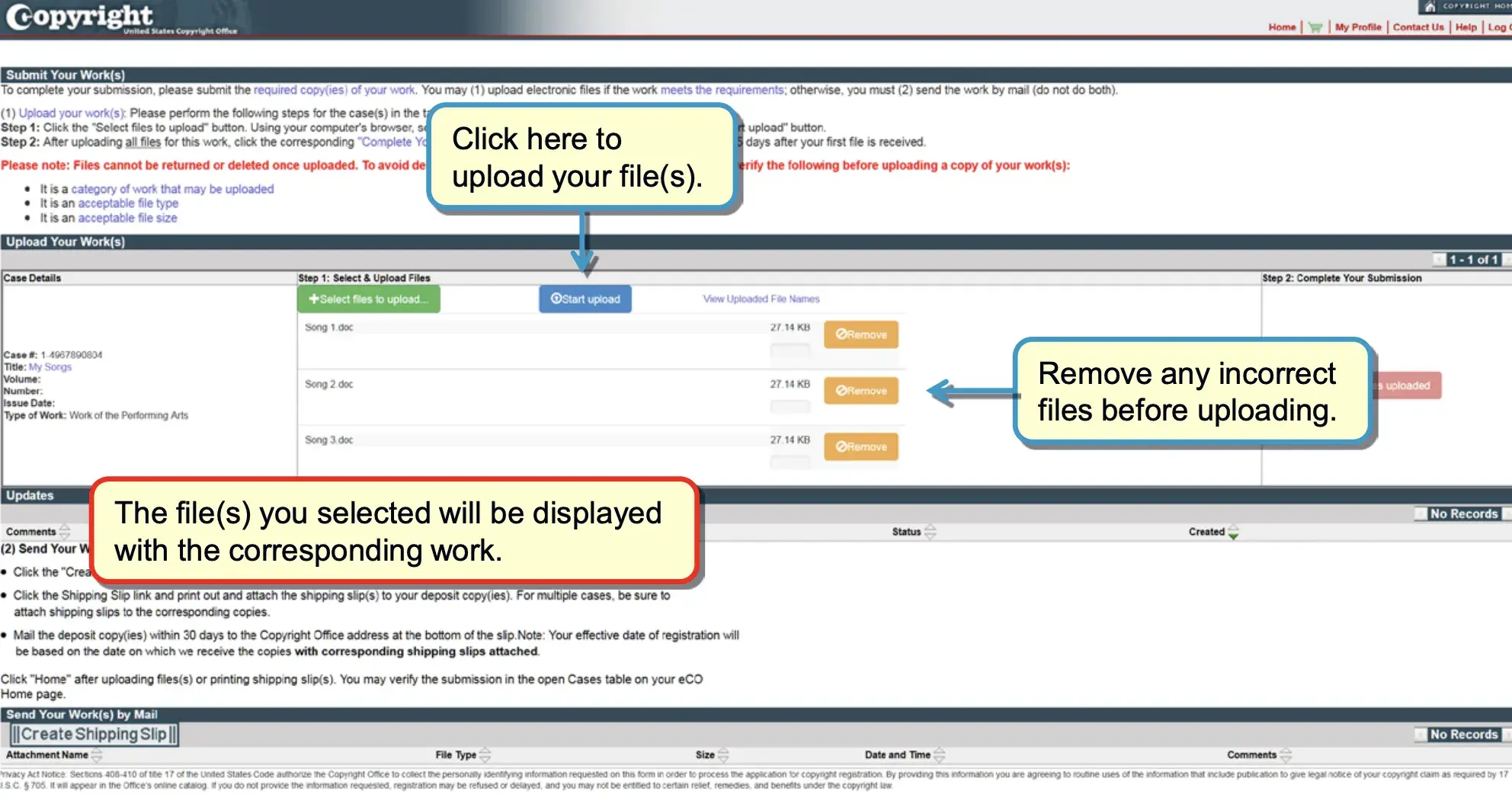The width and height of the screenshot is (1512, 806).
Task: Click the Song 1.doc file name
Action: click(329, 328)
